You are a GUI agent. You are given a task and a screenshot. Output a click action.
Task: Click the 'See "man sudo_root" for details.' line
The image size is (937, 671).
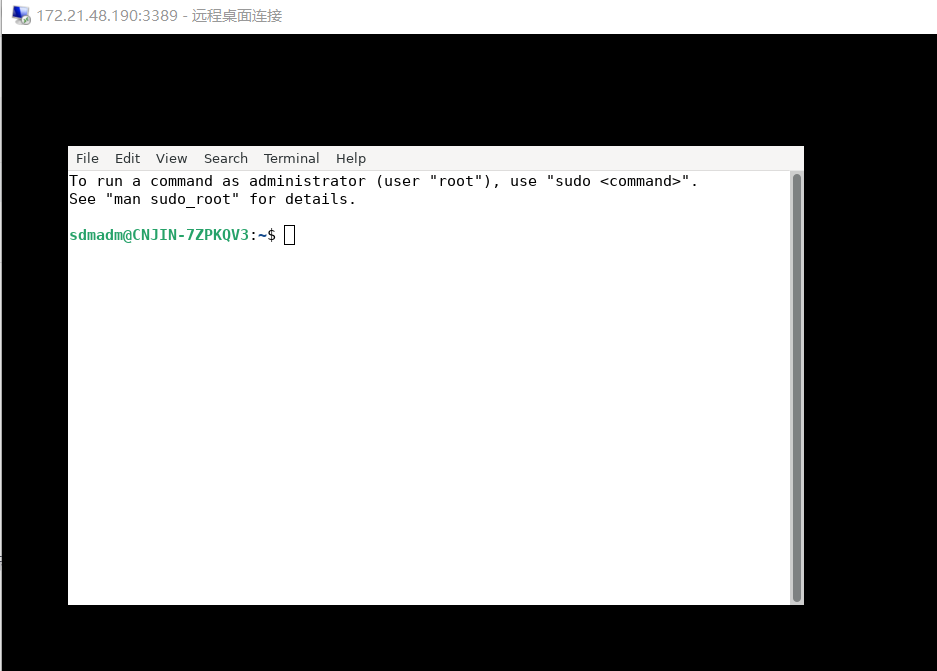click(212, 199)
